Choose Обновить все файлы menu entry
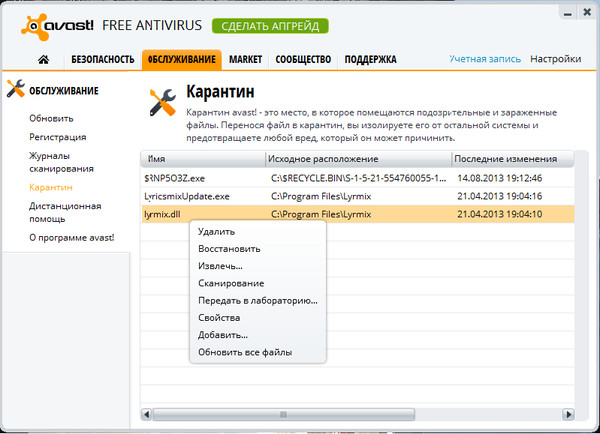This screenshot has height=434, width=600. [245, 352]
